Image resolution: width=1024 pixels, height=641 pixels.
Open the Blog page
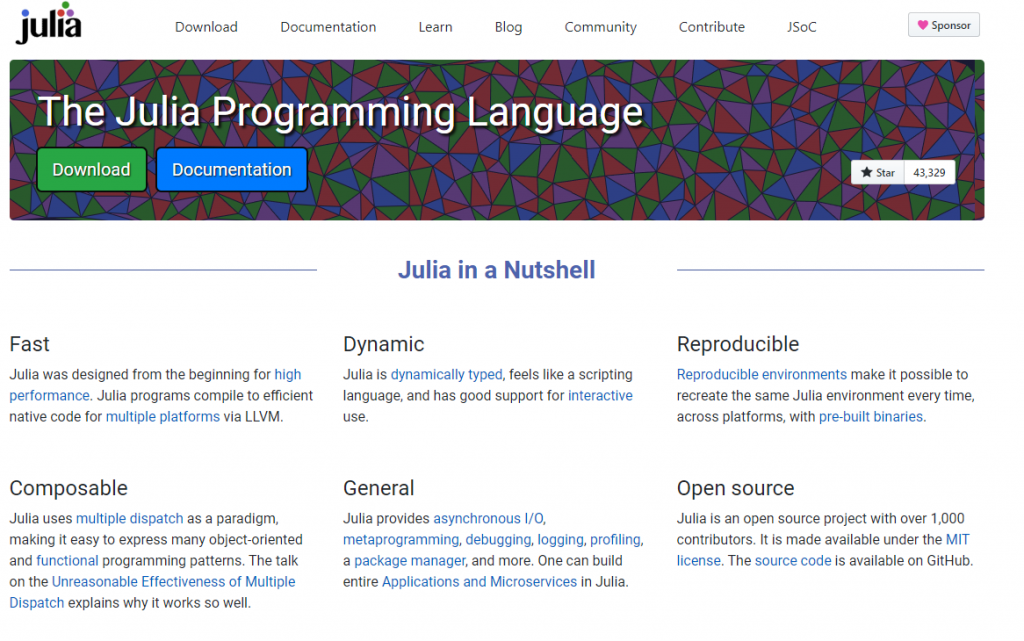point(508,27)
